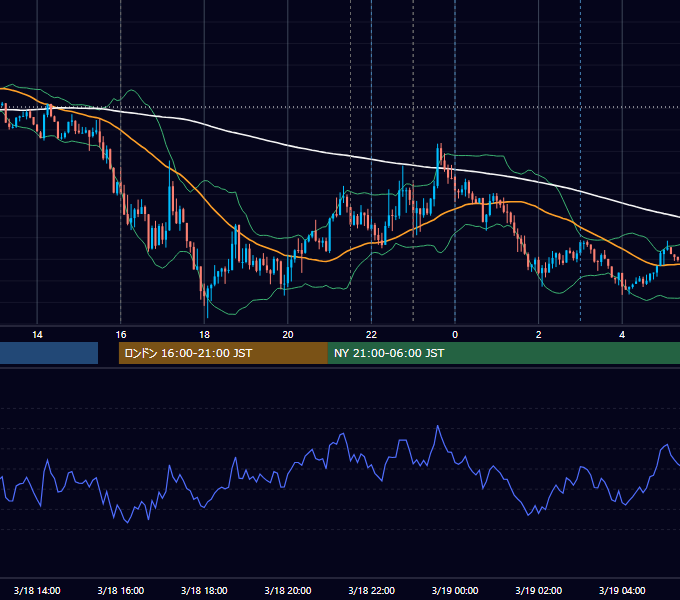Viewport: 680px width, 600px height.
Task: Click the 3/18 20:00 time label
Action: tap(288, 590)
